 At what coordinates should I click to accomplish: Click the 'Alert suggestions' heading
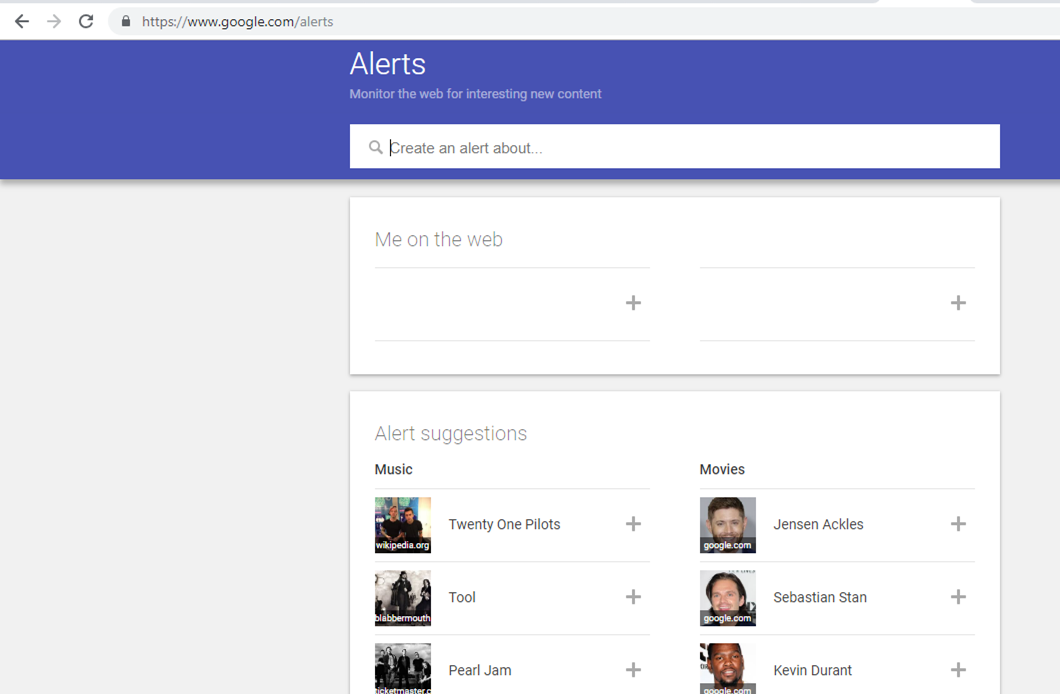click(x=451, y=433)
